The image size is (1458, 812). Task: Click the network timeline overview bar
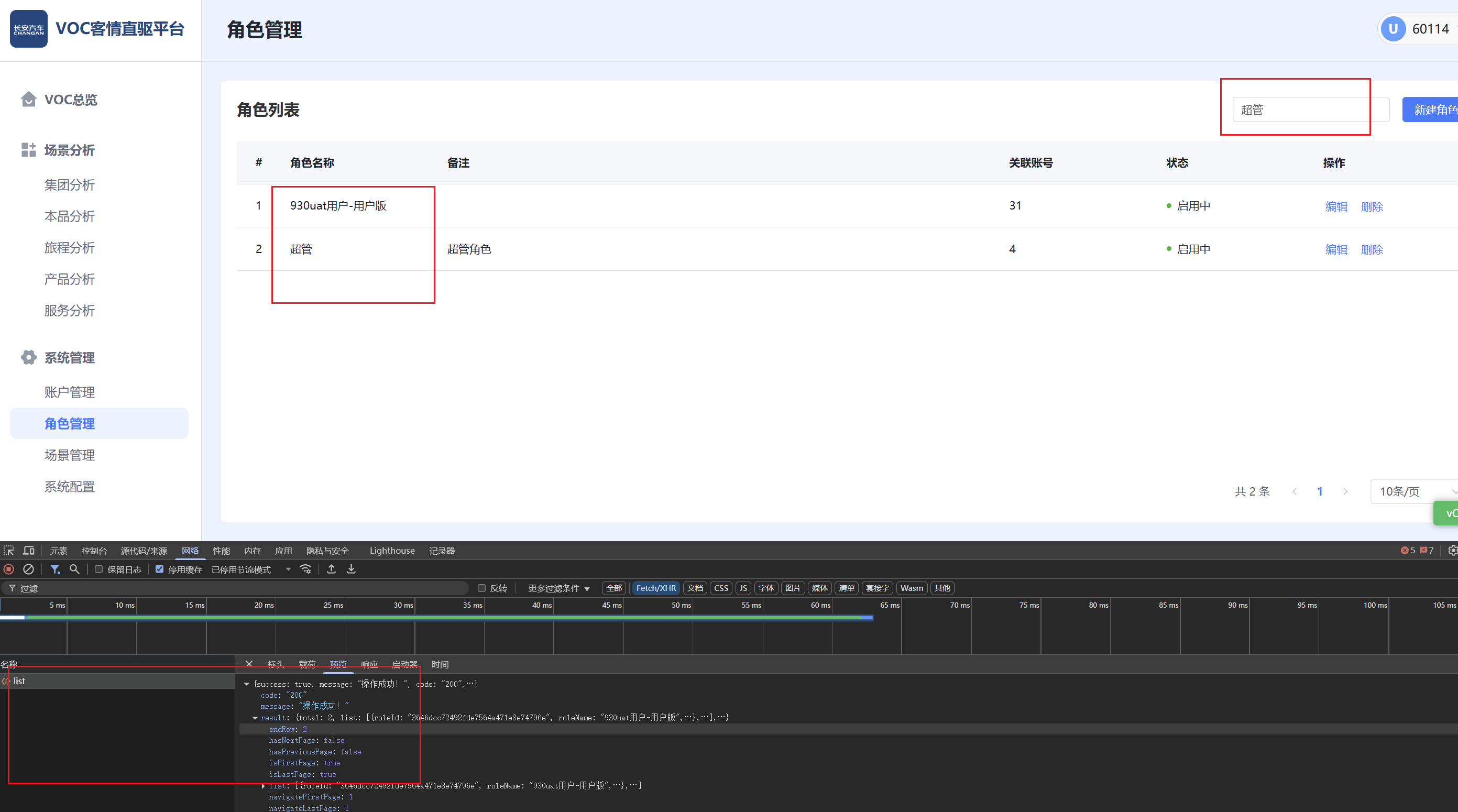click(436, 618)
